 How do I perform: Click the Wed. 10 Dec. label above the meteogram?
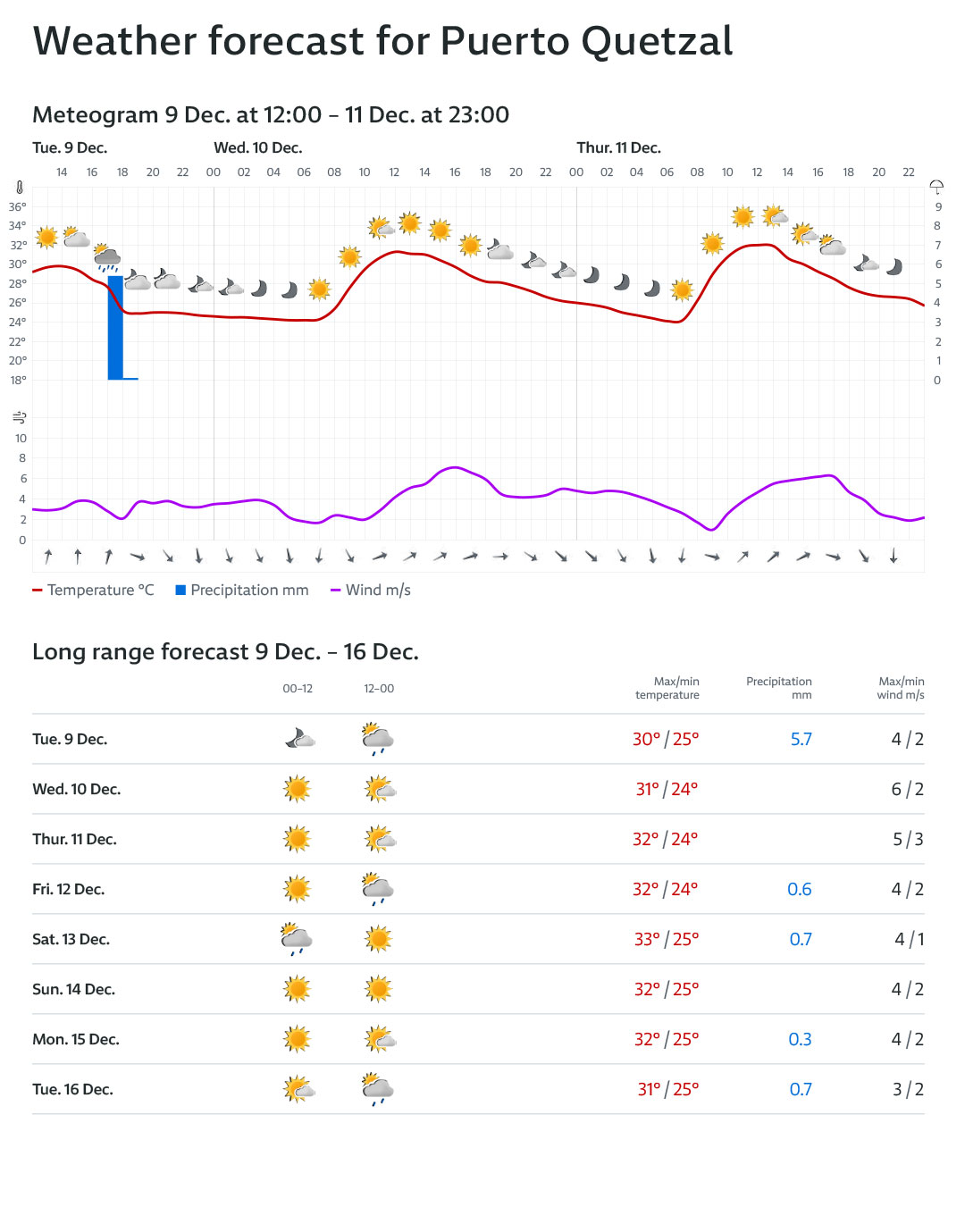tap(258, 148)
